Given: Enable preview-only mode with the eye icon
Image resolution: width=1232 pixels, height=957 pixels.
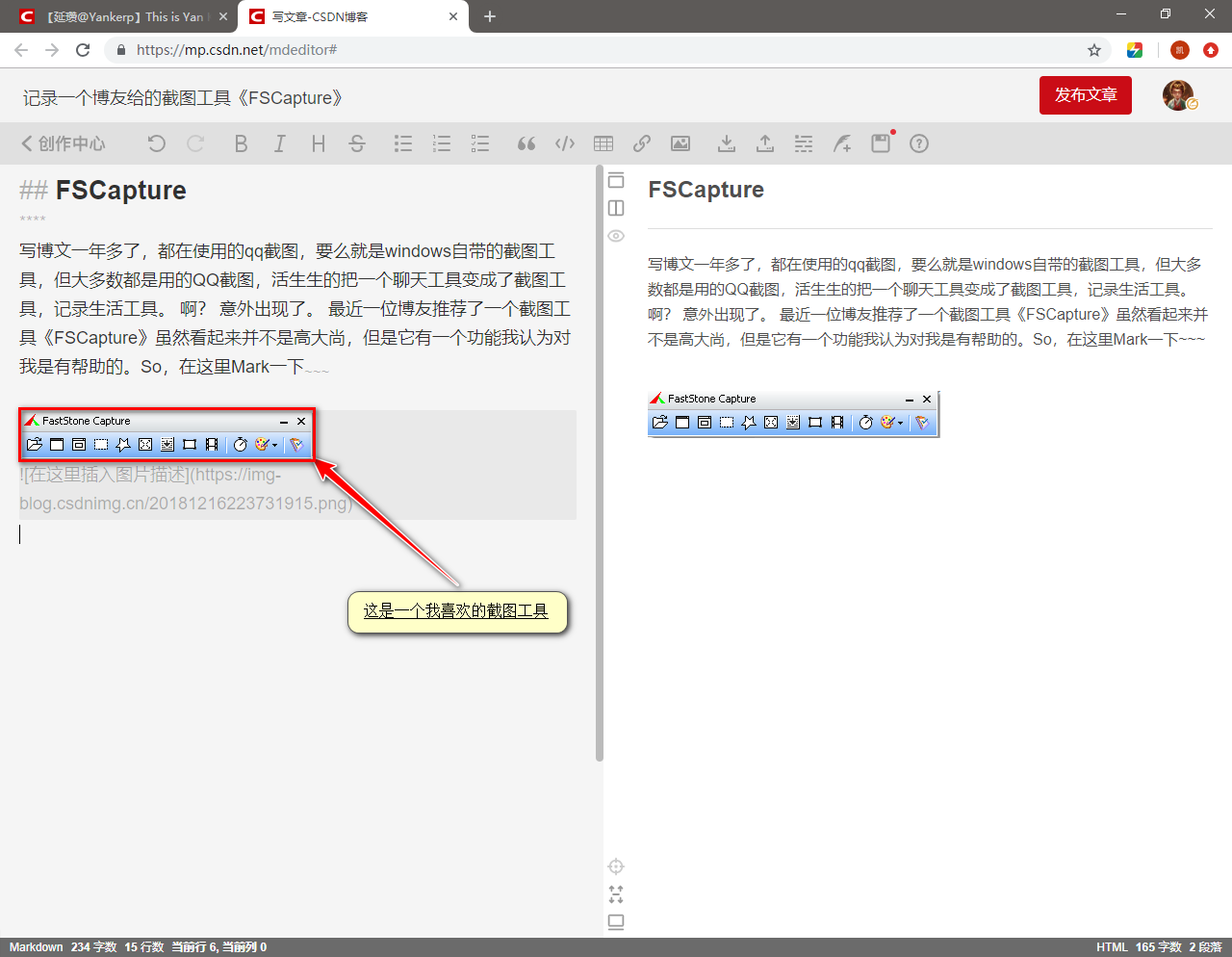Looking at the screenshot, I should (616, 236).
